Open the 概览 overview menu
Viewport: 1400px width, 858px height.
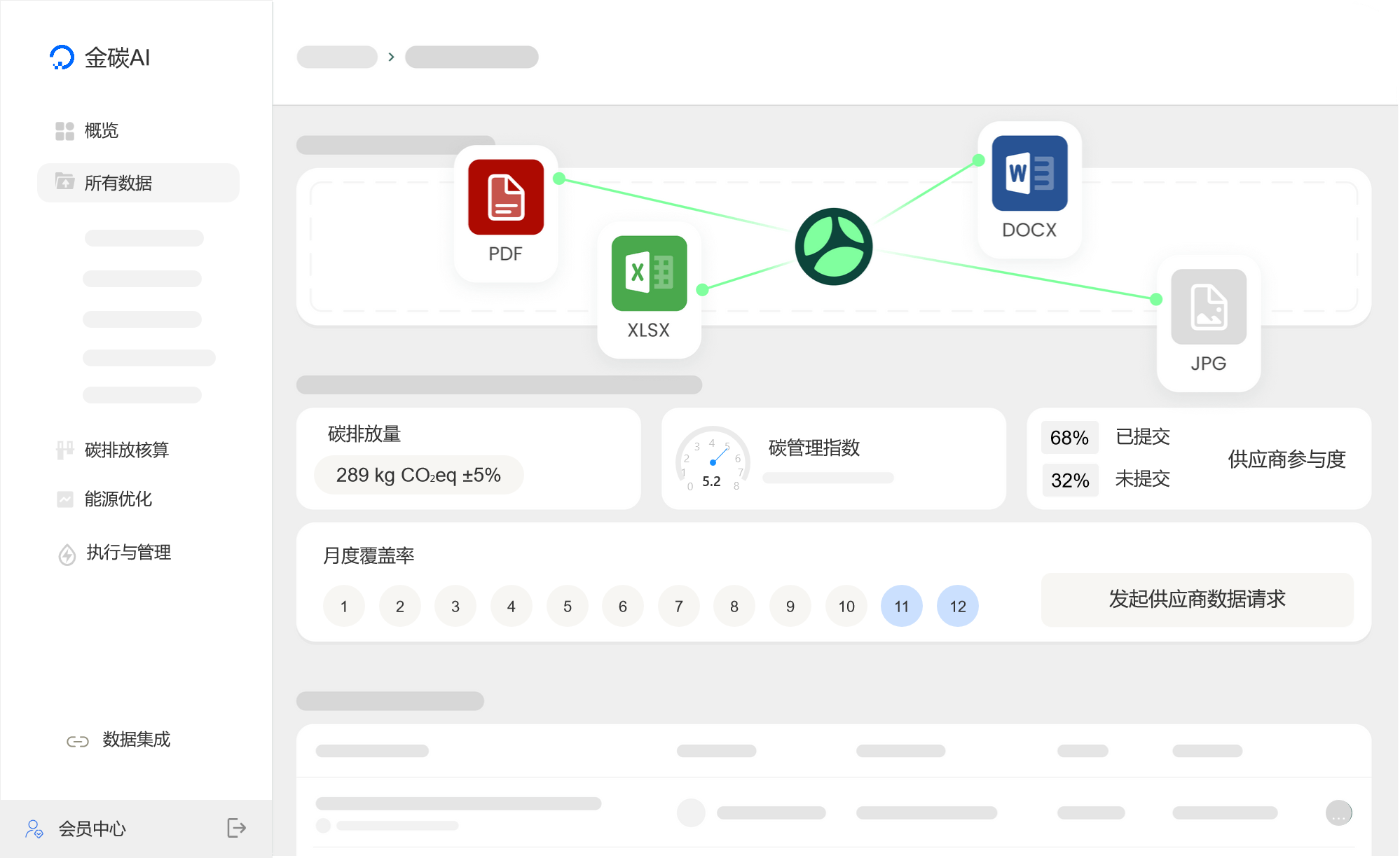[x=101, y=130]
